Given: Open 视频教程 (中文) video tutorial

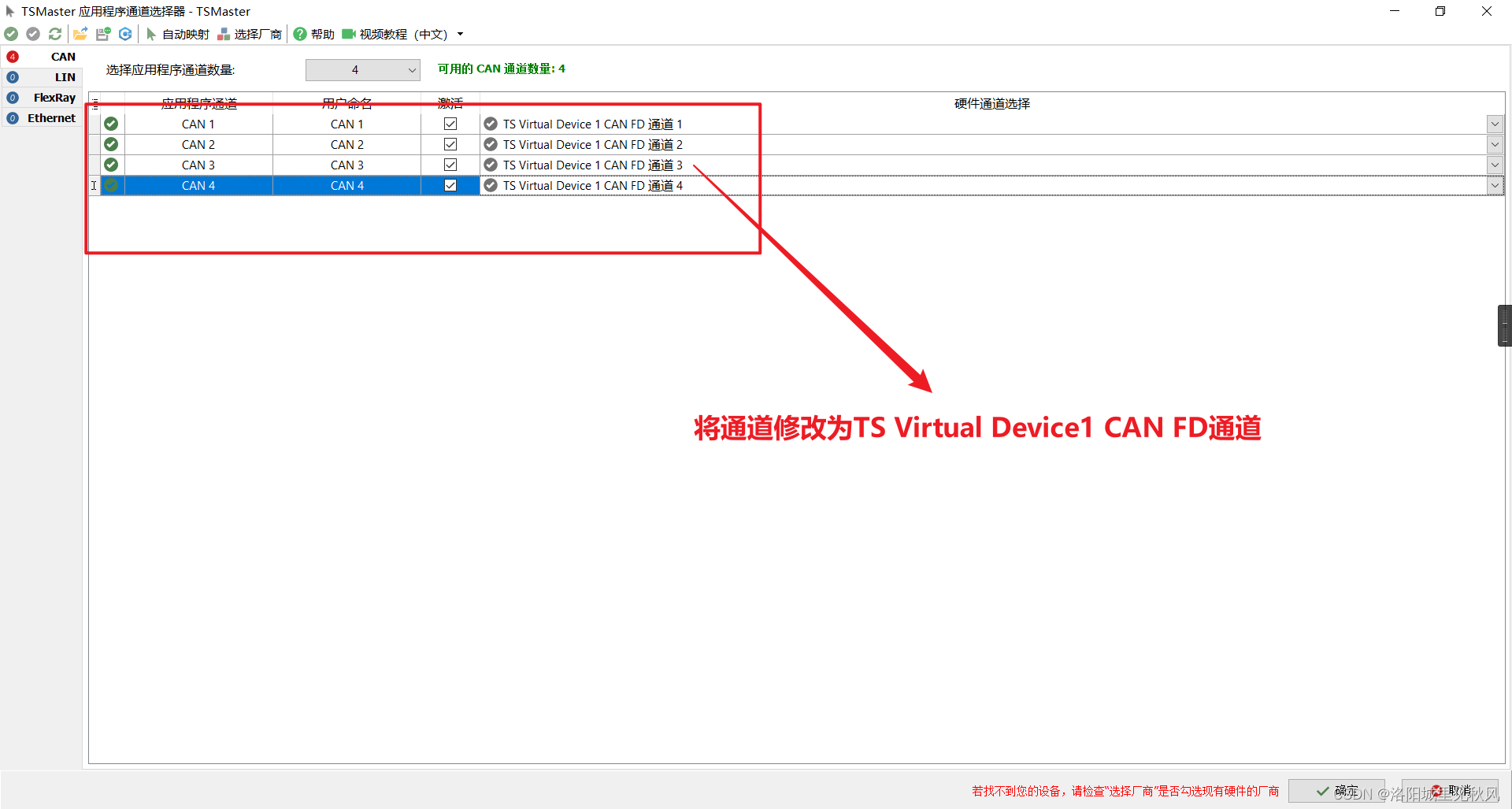Looking at the screenshot, I should 395,34.
